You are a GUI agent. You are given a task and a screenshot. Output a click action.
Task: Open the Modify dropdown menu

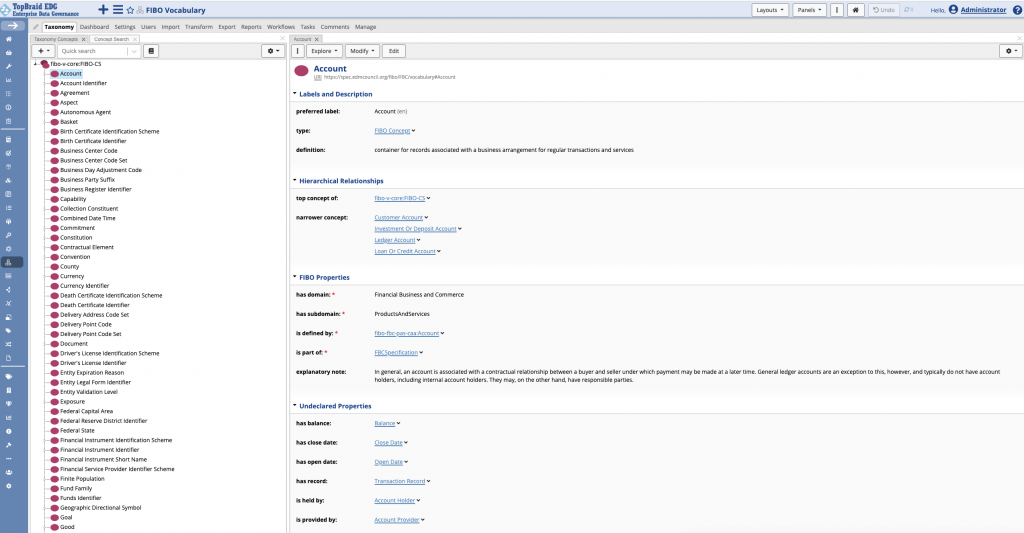tap(362, 51)
